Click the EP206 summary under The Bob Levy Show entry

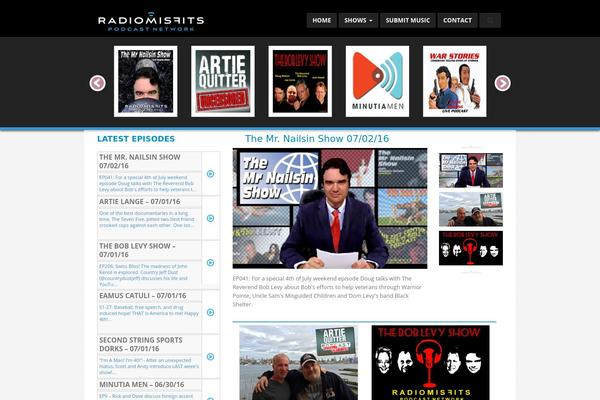[143, 275]
